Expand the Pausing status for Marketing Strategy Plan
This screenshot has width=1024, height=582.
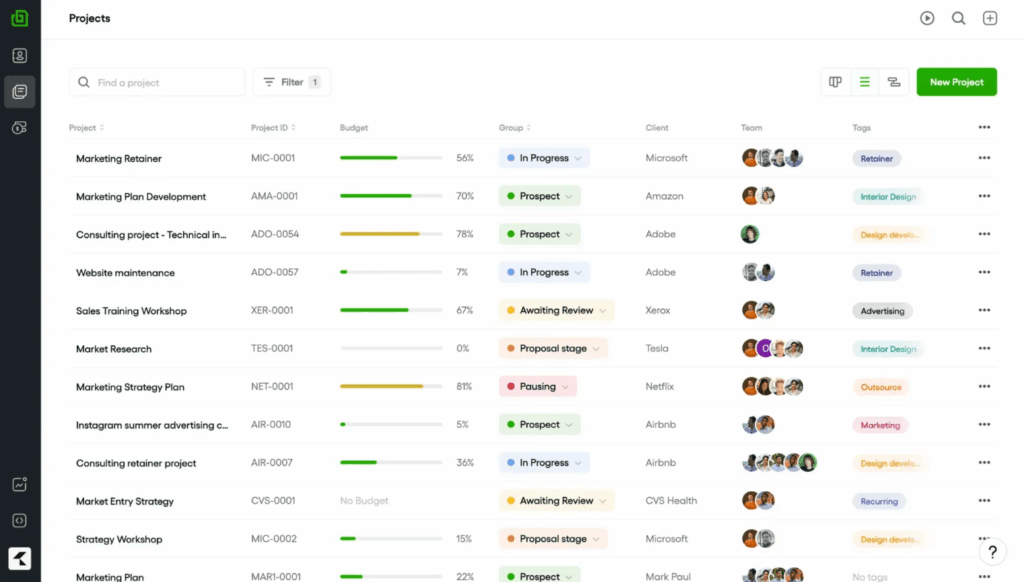tap(537, 386)
